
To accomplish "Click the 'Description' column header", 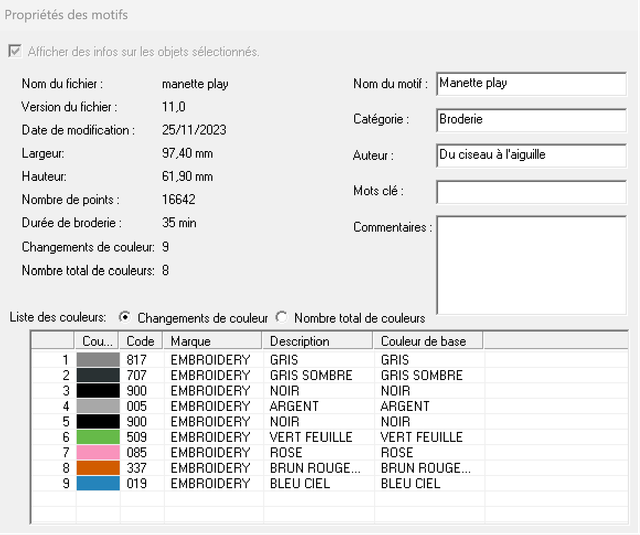I will point(317,341).
